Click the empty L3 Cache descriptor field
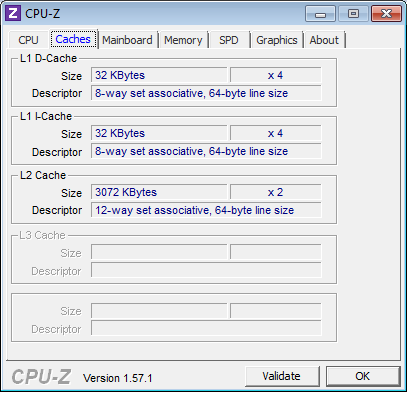Image resolution: width=408 pixels, height=393 pixels. coord(206,270)
